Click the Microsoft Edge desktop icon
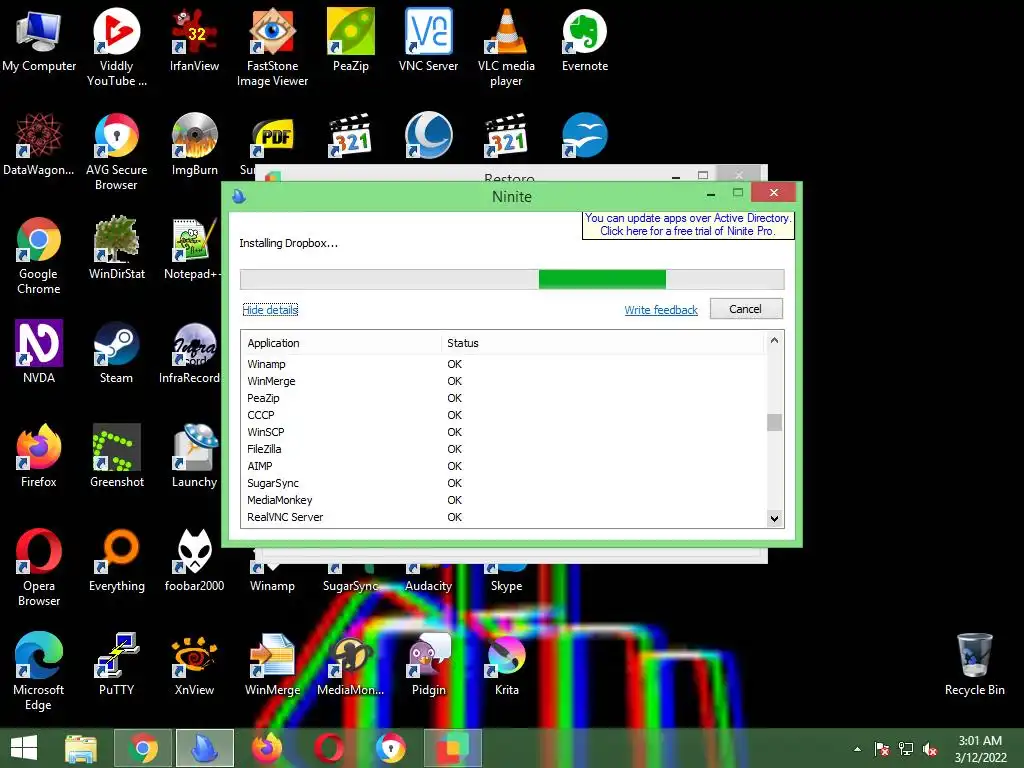 39,671
